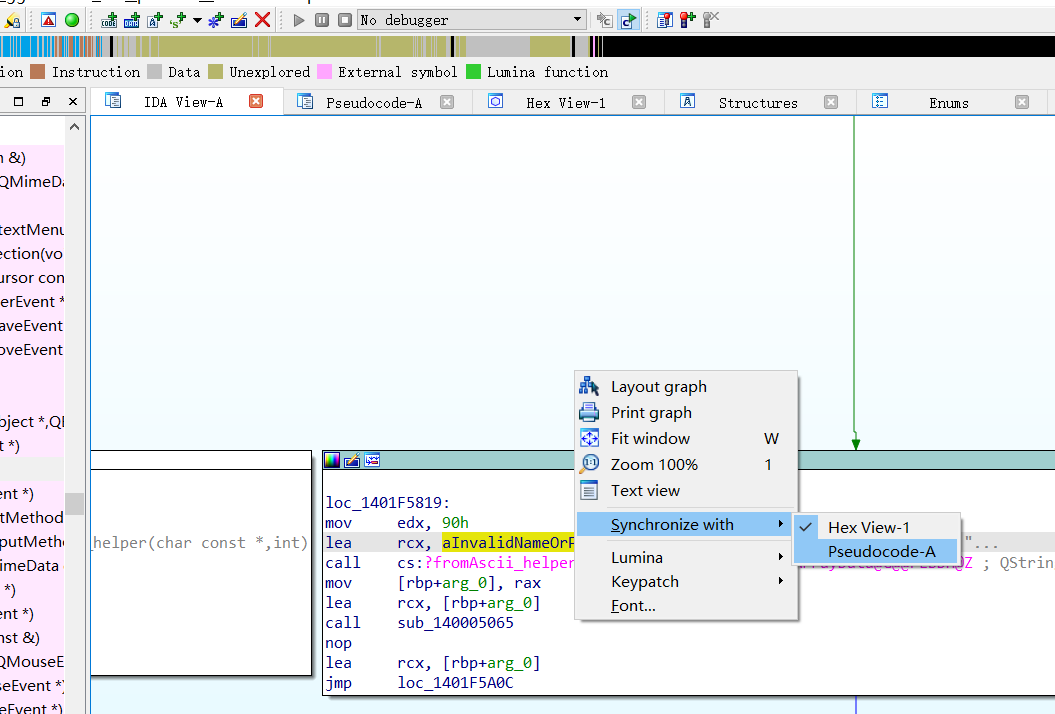Click the functions list scrollbar thumb
The image size is (1055, 714).
75,503
